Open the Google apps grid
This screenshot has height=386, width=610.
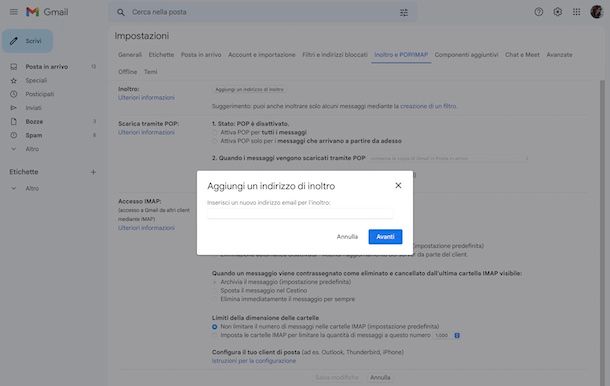(577, 12)
